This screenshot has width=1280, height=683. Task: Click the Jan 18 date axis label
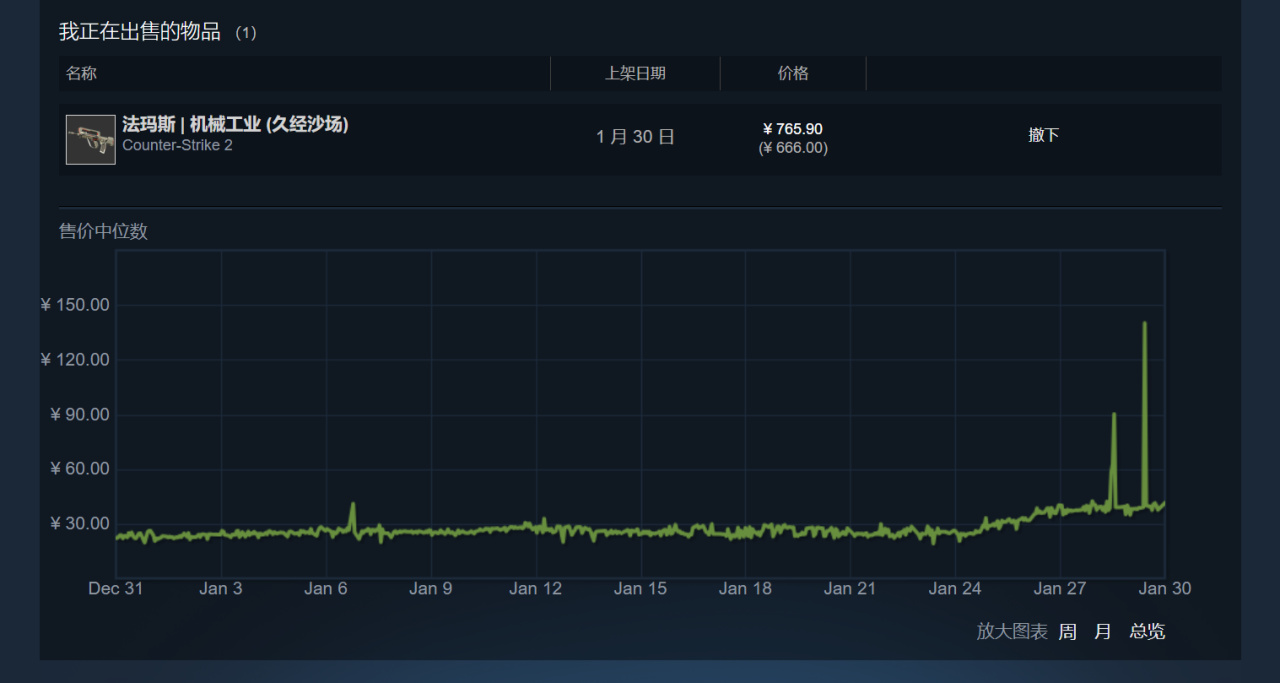pos(746,589)
